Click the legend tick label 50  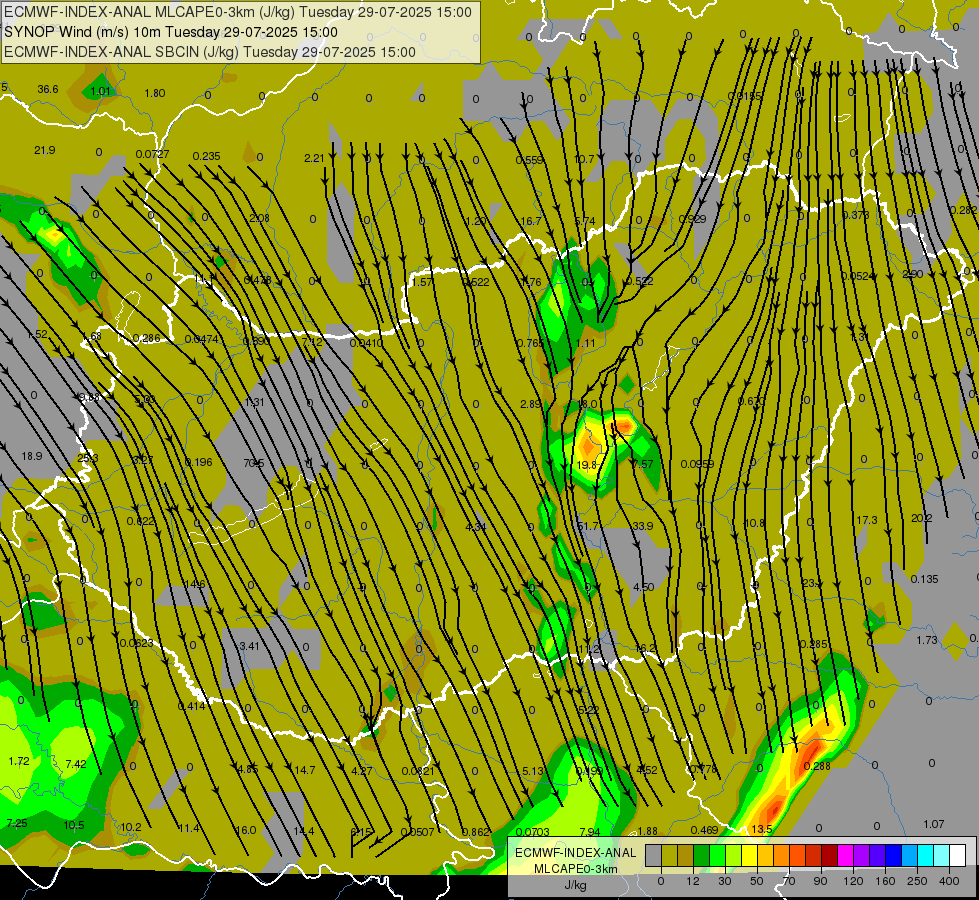click(757, 881)
